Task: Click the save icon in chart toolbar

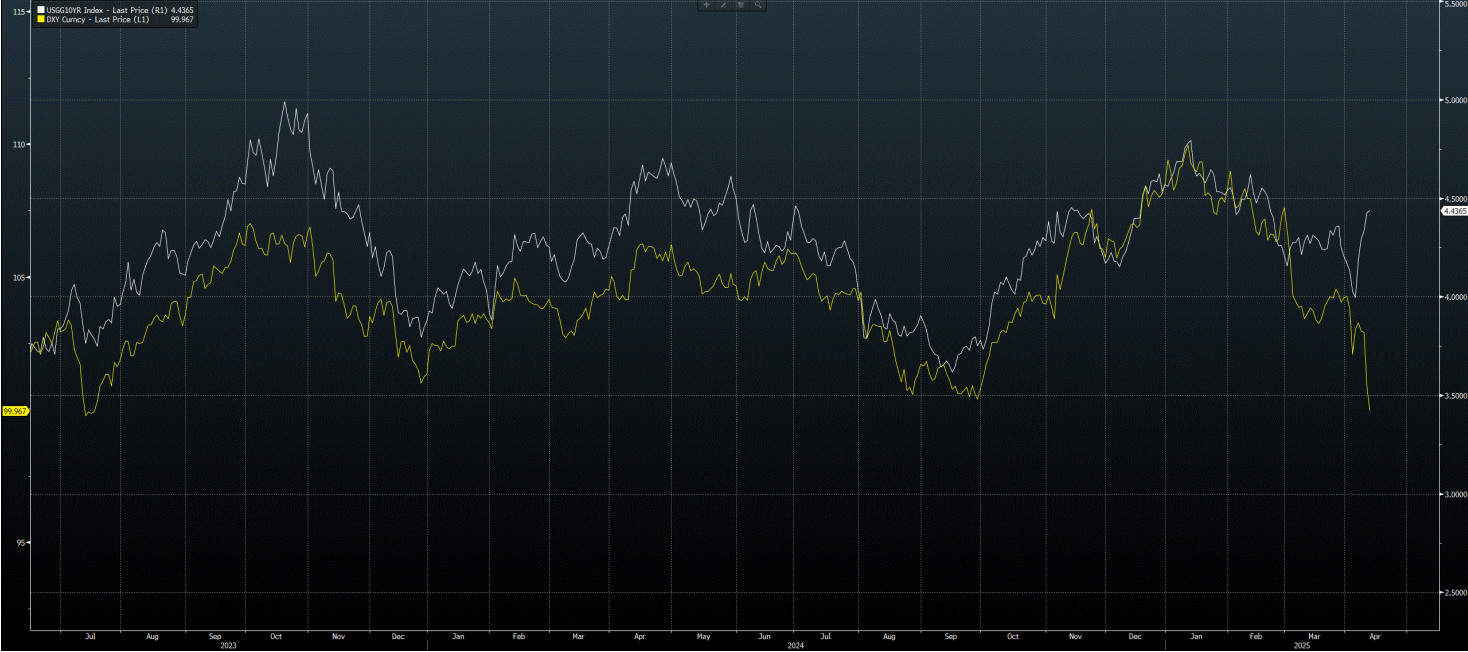Action: (x=741, y=5)
